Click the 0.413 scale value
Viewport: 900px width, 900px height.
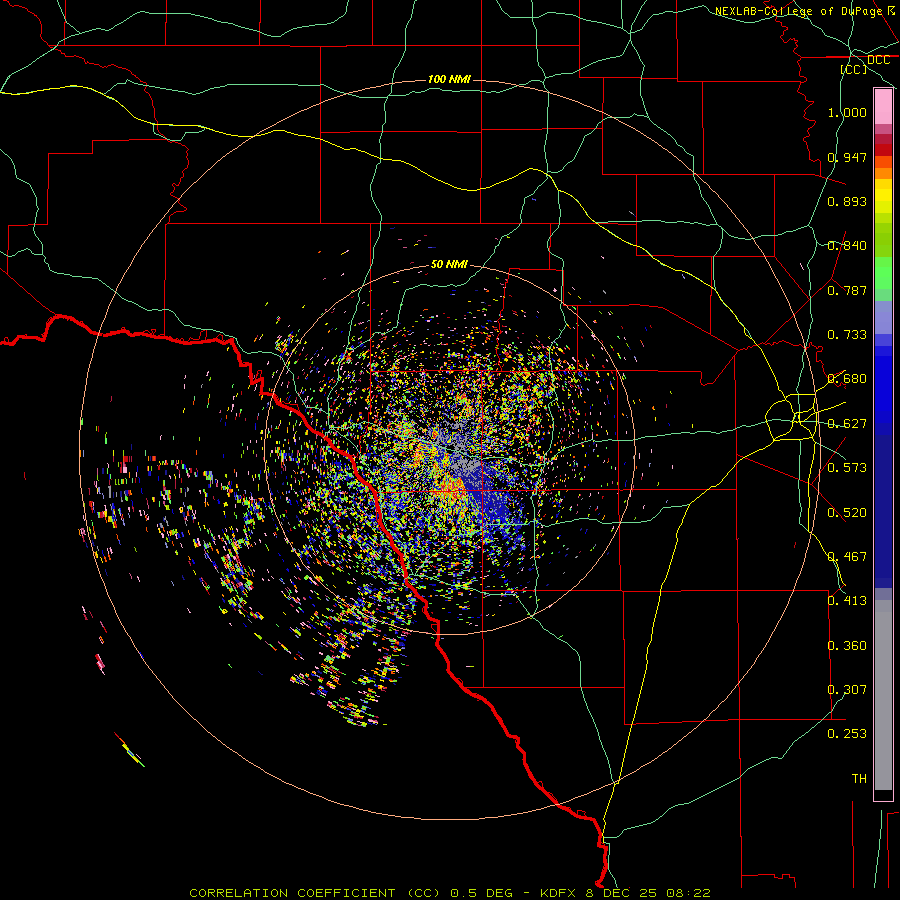pyautogui.click(x=847, y=601)
